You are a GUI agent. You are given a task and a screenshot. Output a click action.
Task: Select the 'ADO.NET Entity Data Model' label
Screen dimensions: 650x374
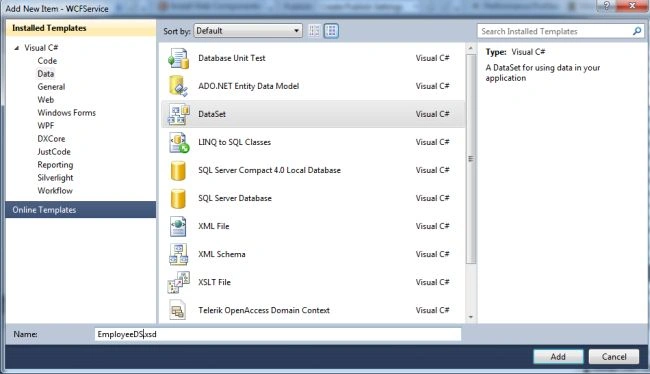[x=249, y=86]
